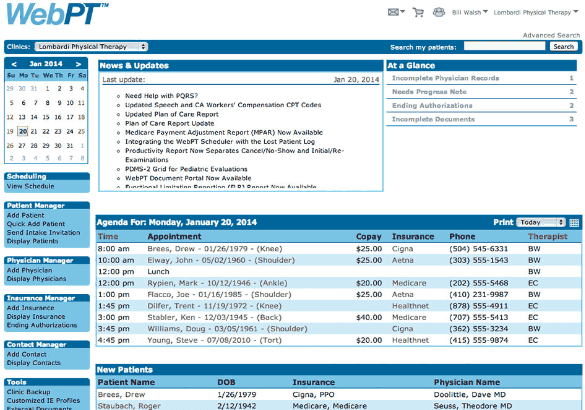Open Display Insurance link

[x=35, y=316]
